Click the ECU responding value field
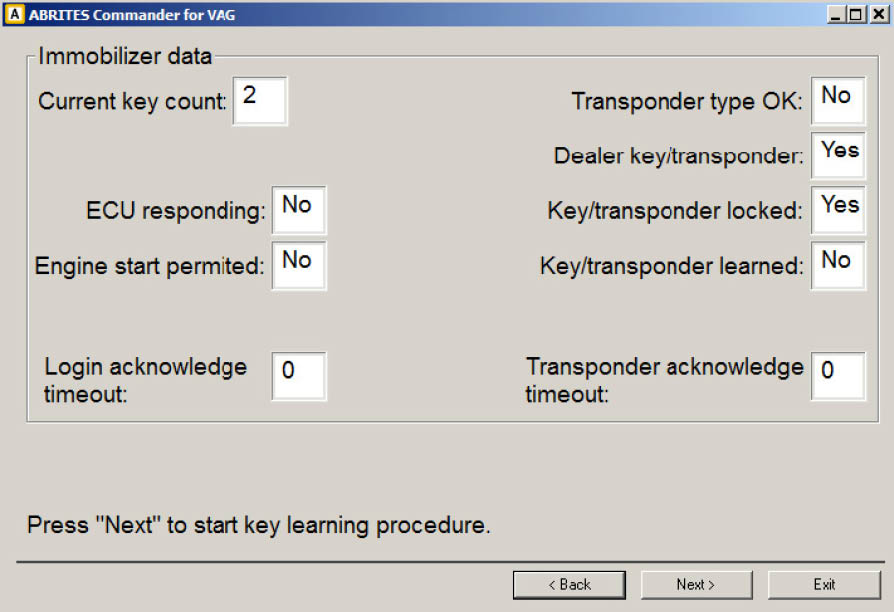 click(299, 210)
